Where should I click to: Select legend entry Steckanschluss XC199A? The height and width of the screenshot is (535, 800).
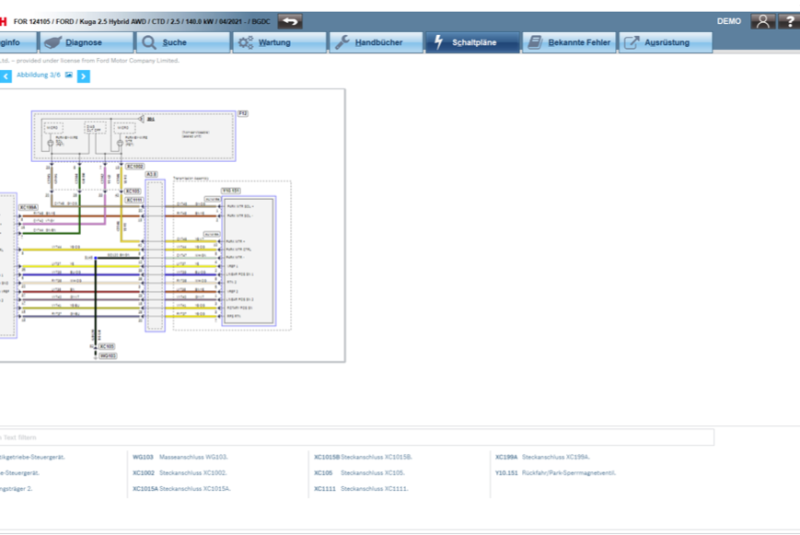point(542,457)
